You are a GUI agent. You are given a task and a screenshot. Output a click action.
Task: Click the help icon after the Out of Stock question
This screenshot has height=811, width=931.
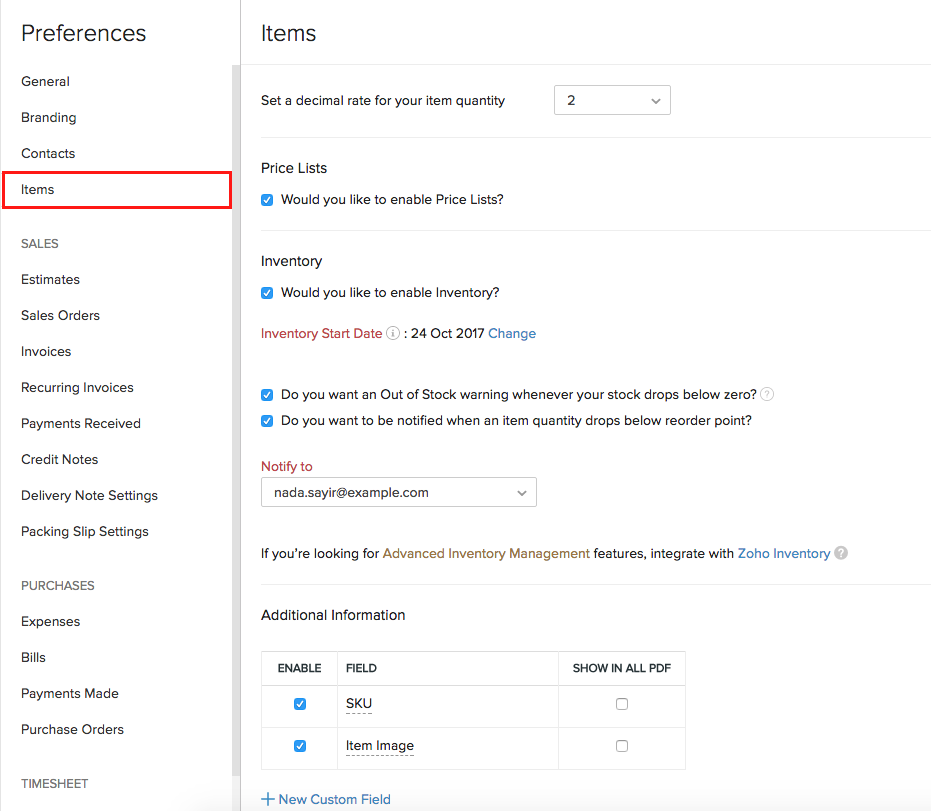pyautogui.click(x=766, y=394)
